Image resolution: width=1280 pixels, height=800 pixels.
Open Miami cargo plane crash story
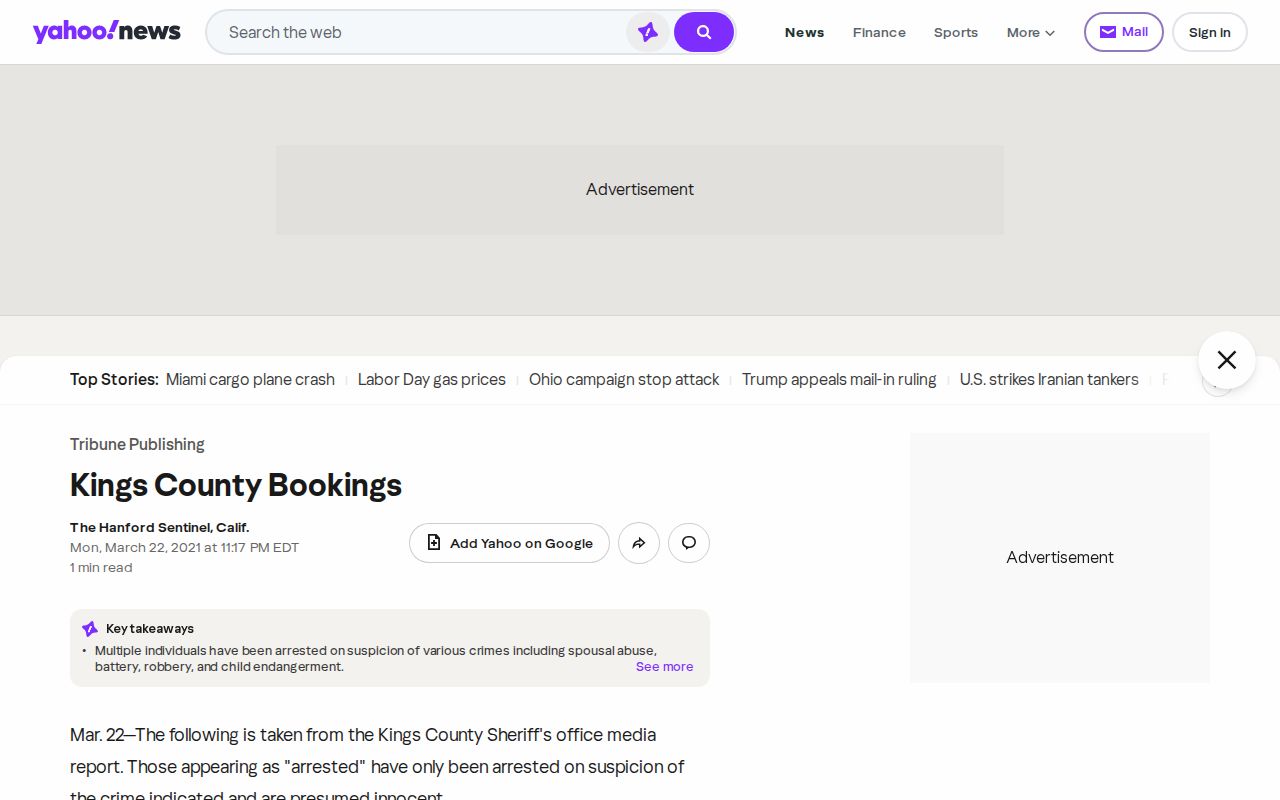(x=250, y=380)
